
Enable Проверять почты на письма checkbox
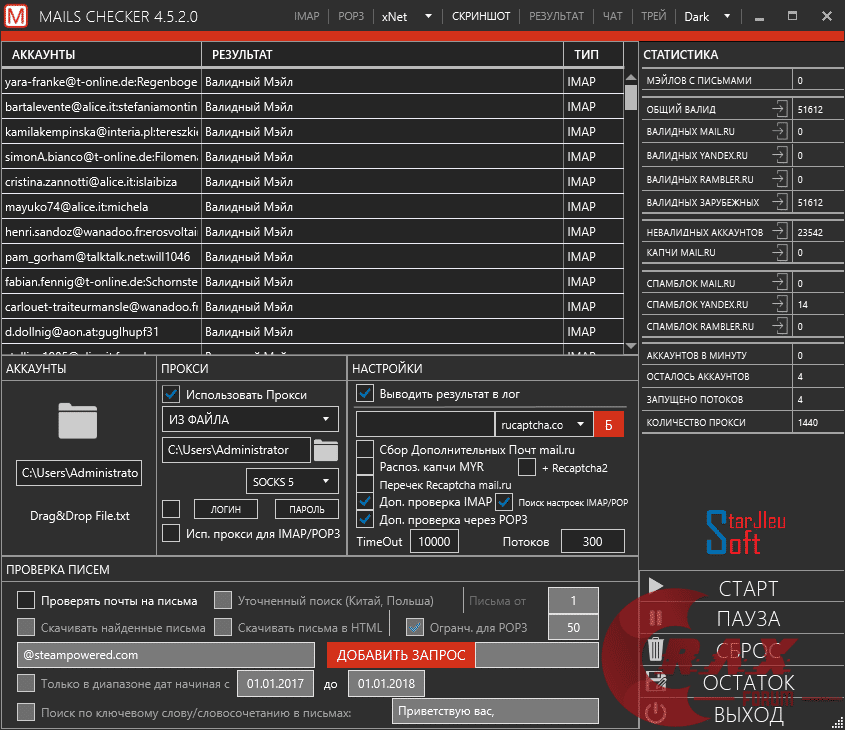click(26, 601)
